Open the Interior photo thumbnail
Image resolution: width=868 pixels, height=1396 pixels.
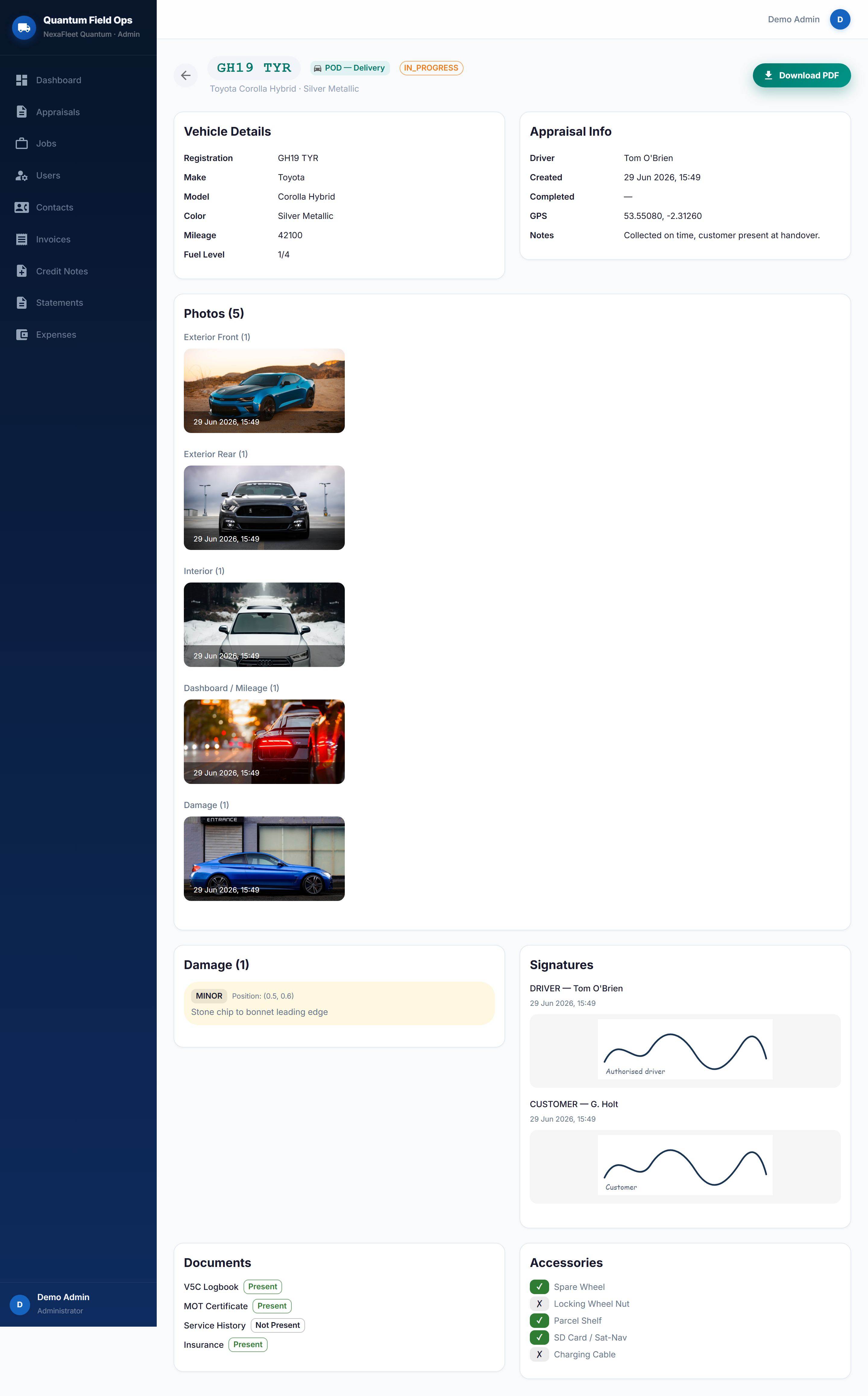[264, 625]
